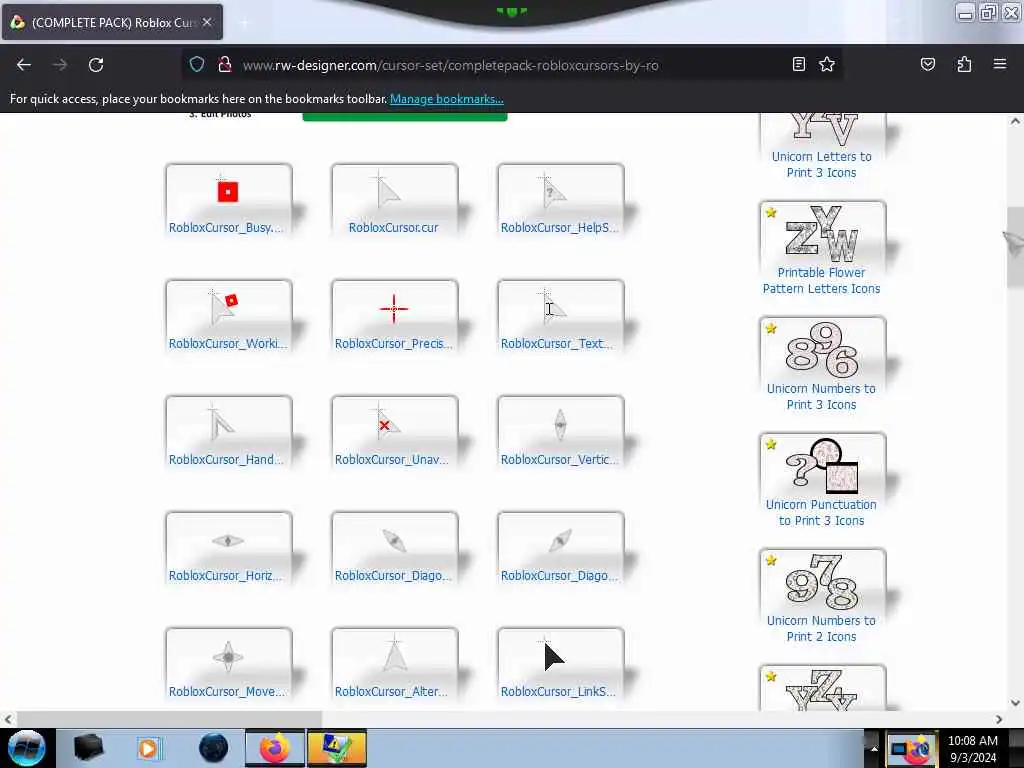Show hidden system tray icons arrow
Image resolution: width=1024 pixels, height=768 pixels.
coord(873,748)
